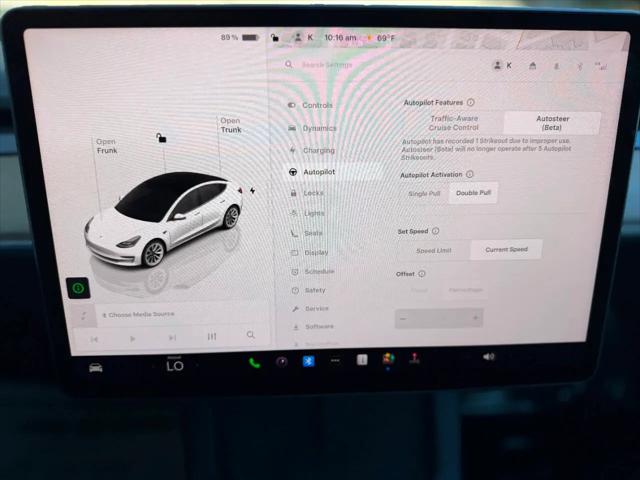Tap the HomeLink garage icon
This screenshot has width=640, height=480.
coord(532,66)
